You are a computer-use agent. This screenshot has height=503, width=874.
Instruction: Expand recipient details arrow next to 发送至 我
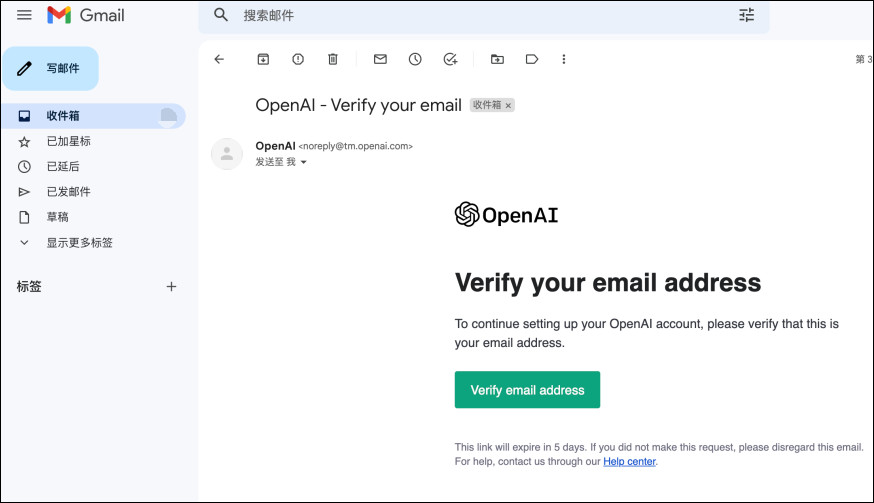pos(303,162)
